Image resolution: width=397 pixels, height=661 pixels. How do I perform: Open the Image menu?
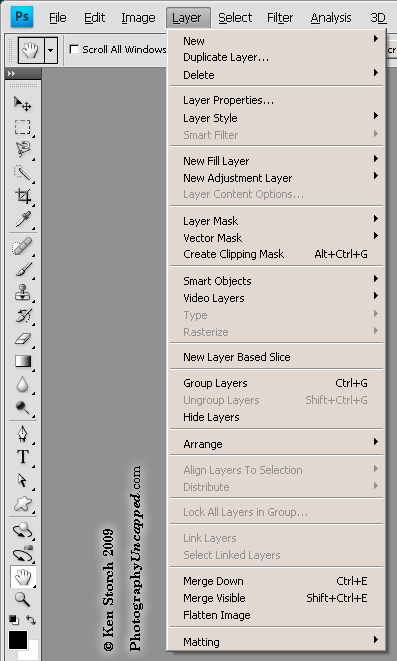138,18
